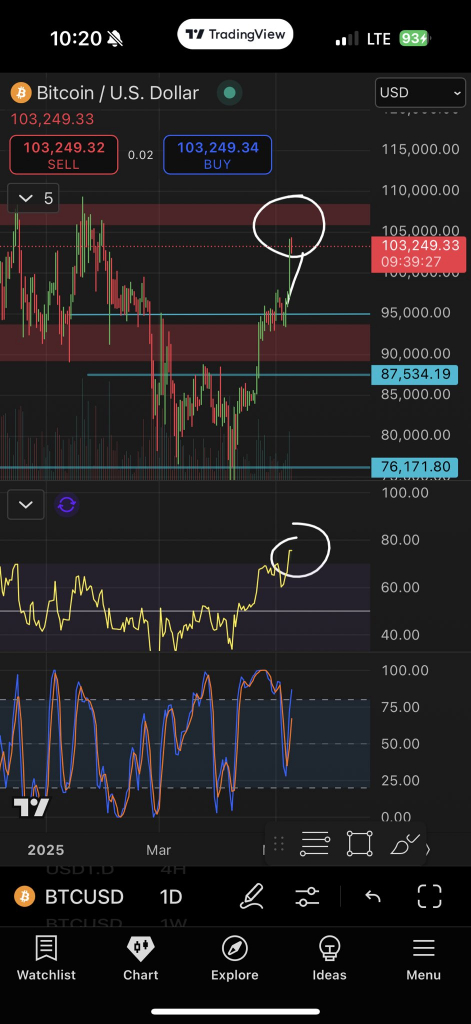
Task: Collapse the indicator legend showing 5
Action: 33,199
